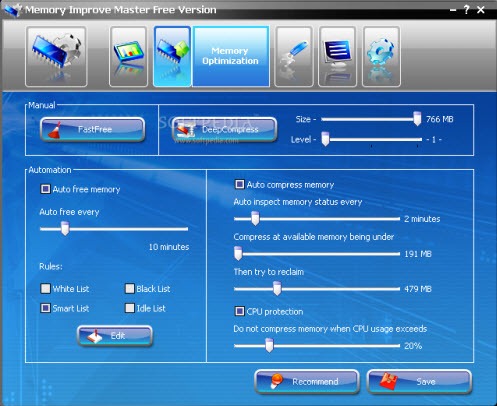
Task: Click the help question mark button
Action: tap(467, 10)
